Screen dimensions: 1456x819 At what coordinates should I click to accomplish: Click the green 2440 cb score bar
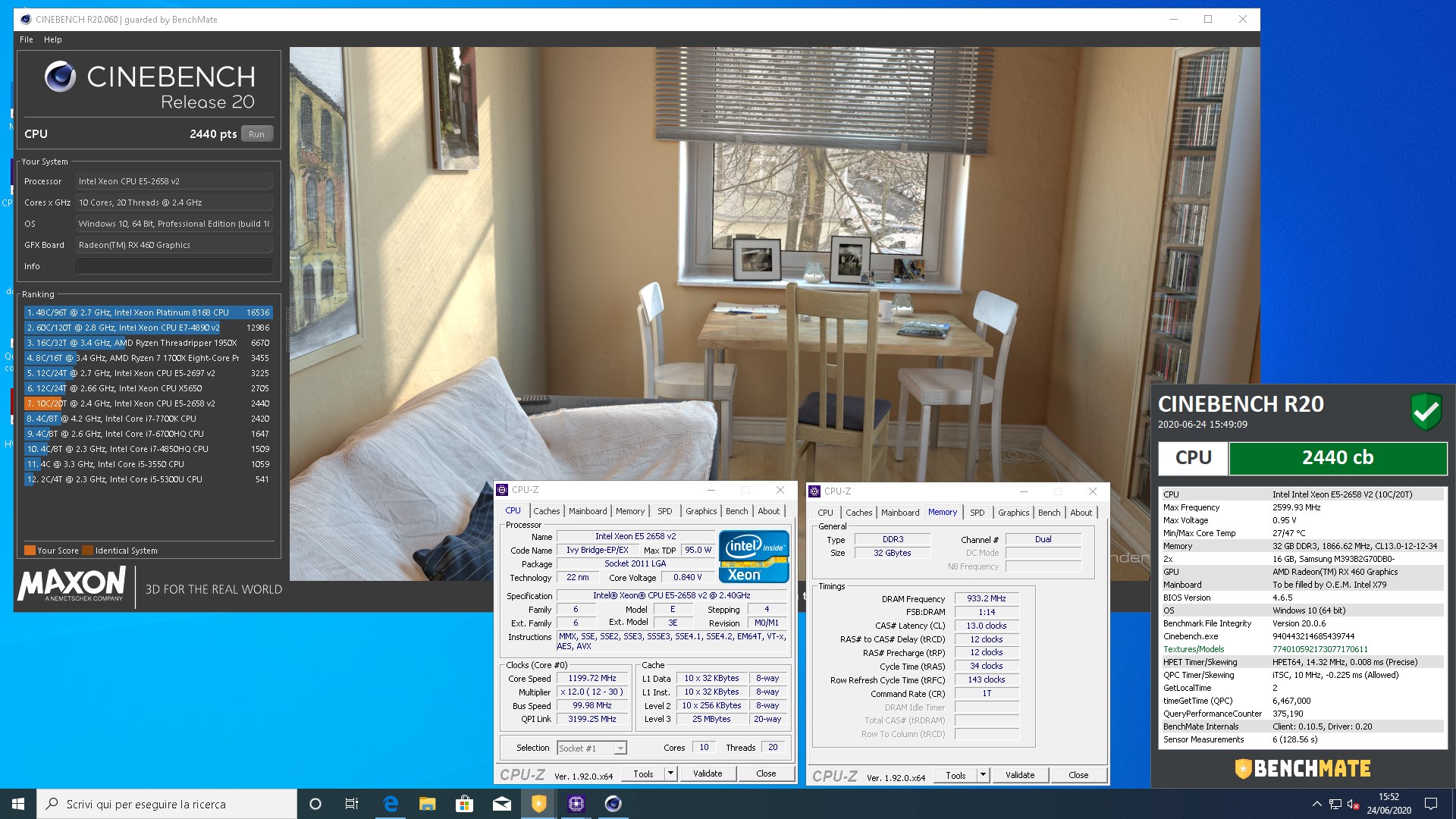pyautogui.click(x=1338, y=458)
